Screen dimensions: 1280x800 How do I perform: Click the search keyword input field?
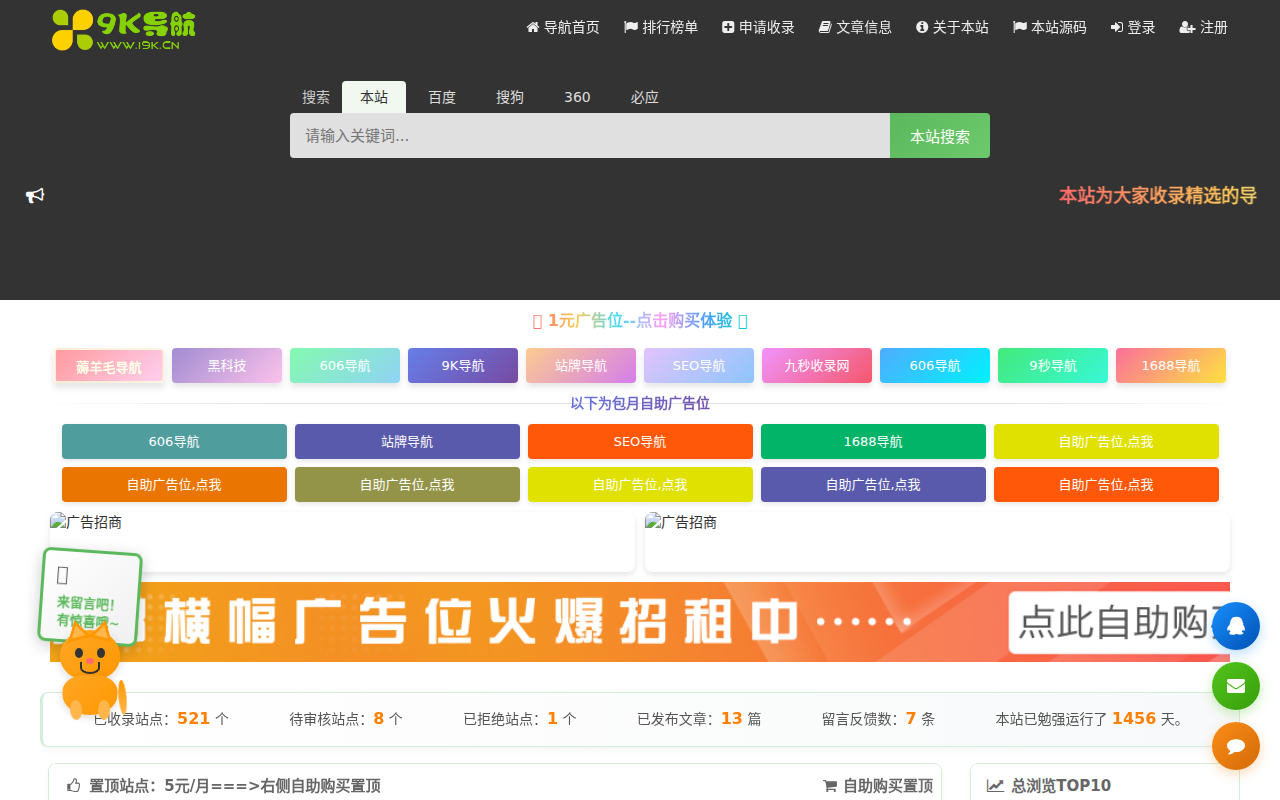coord(589,135)
